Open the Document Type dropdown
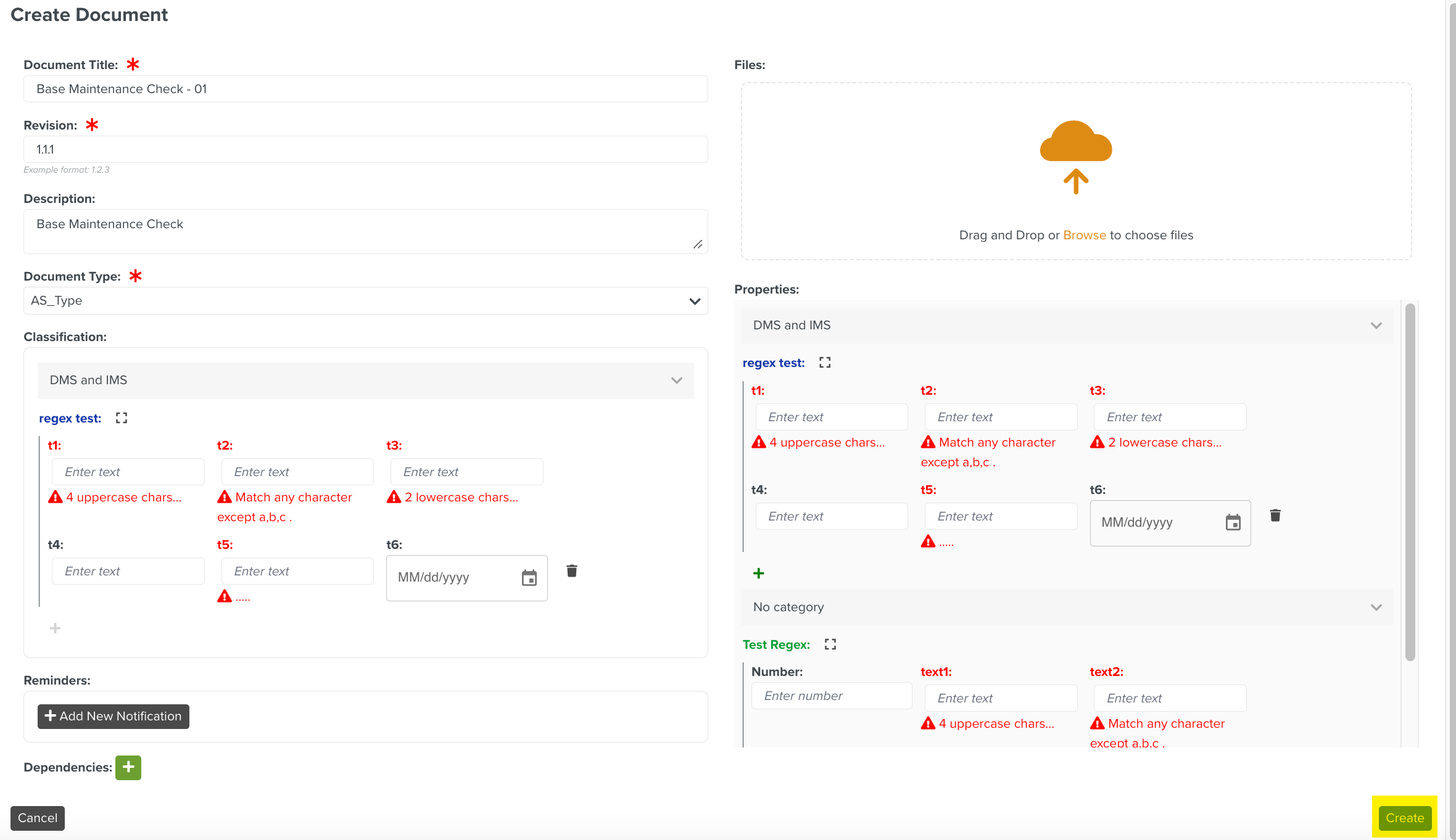 pyautogui.click(x=365, y=301)
